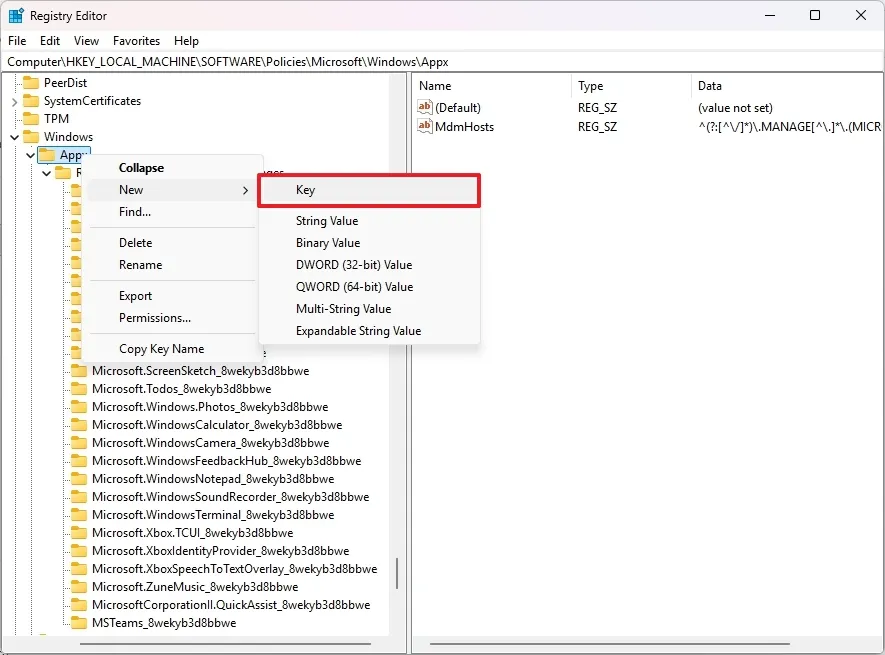Choose Key from the New submenu
The image size is (885, 655).
(306, 190)
